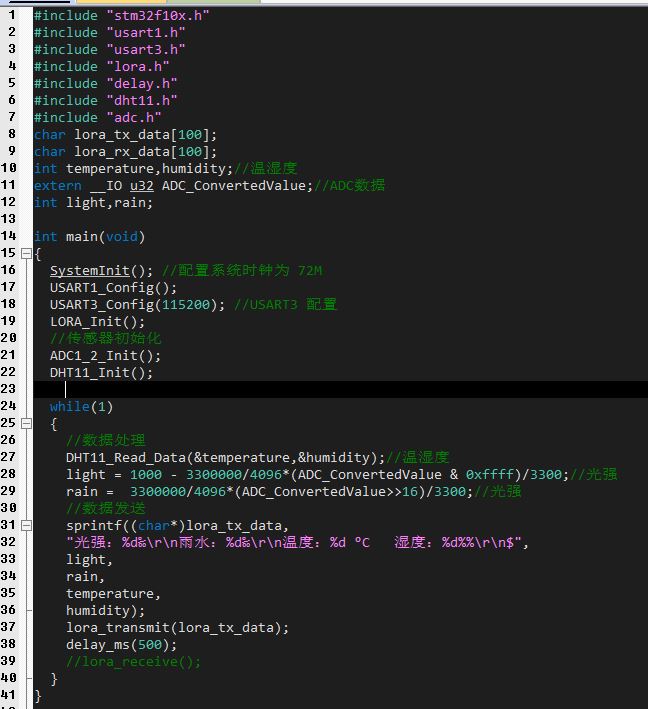Viewport: 648px width, 709px height.
Task: Click the light = 1000 assignment line
Action: pos(317,475)
